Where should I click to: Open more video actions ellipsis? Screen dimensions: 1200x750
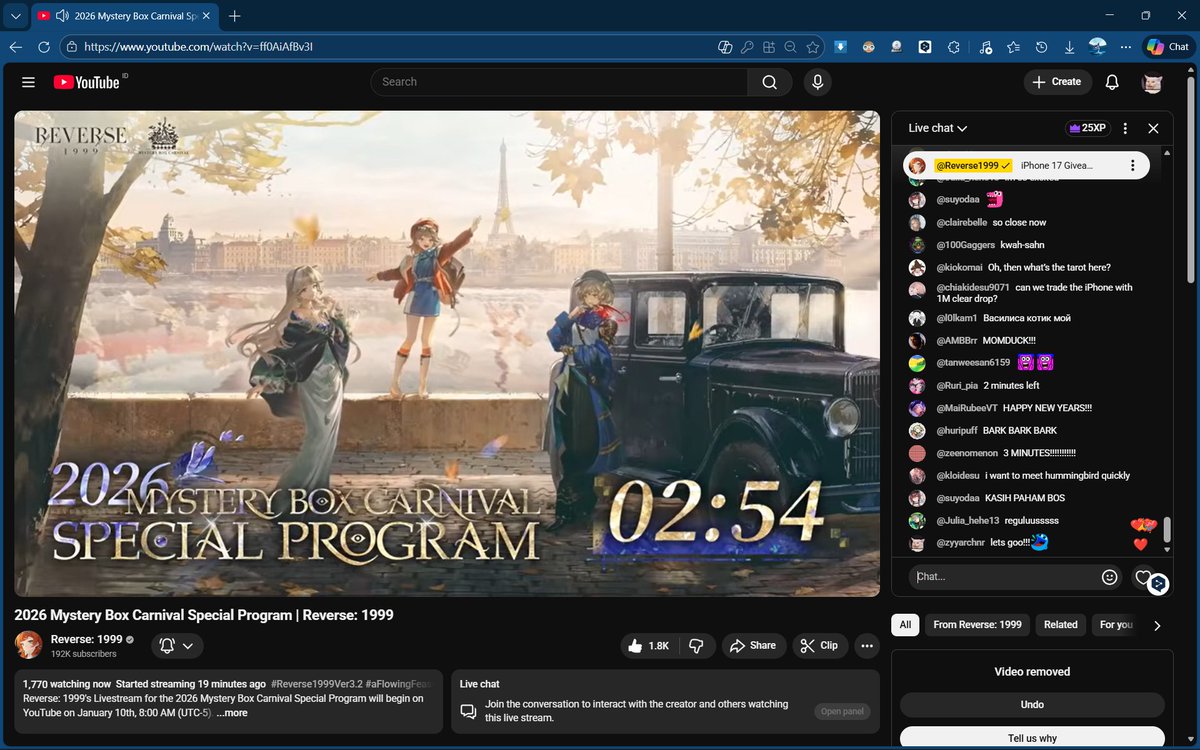[x=867, y=646]
